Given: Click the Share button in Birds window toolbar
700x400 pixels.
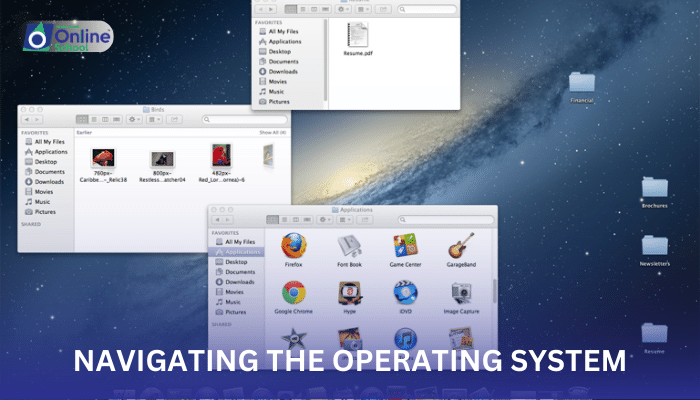Looking at the screenshot, I should (x=174, y=119).
